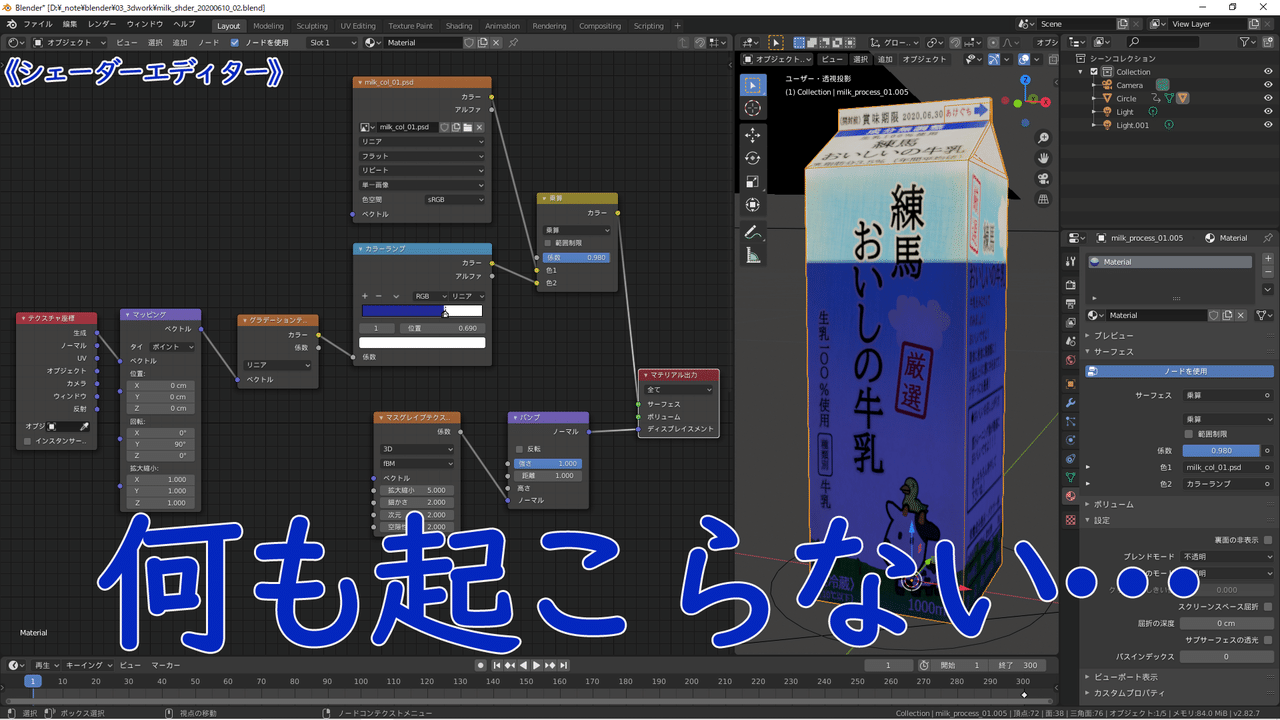Click Z axis on navigation gizmo
The height and width of the screenshot is (720, 1280).
pos(1024,79)
